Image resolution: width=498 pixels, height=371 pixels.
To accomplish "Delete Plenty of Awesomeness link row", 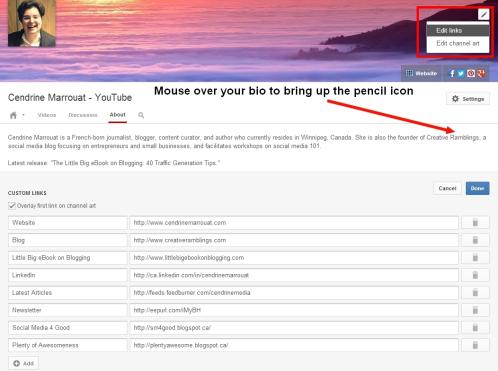I will point(475,345).
